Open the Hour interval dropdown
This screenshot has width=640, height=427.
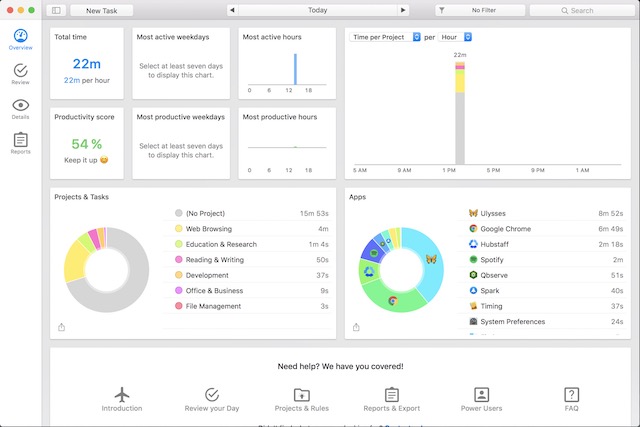(x=455, y=37)
